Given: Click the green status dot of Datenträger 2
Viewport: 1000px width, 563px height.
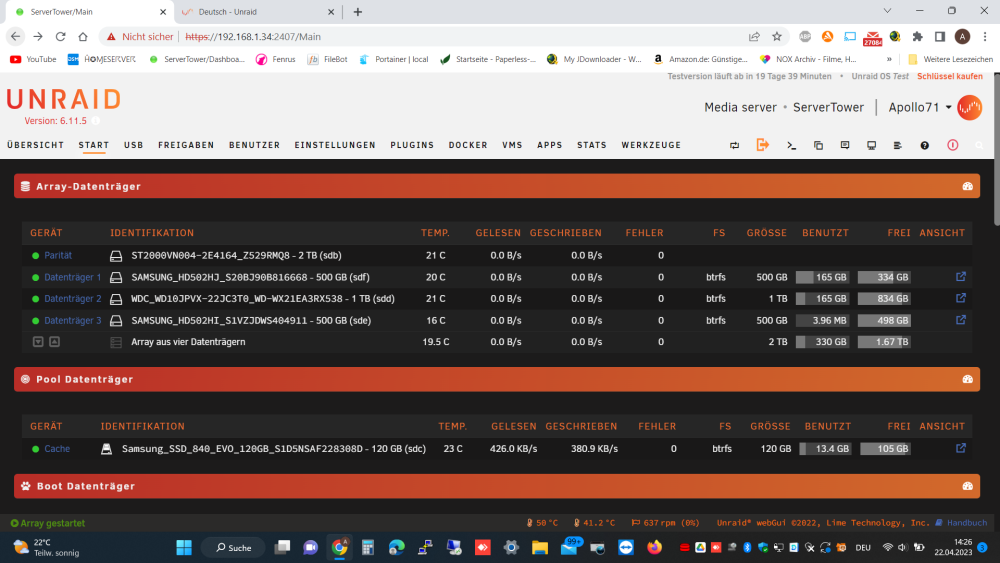Looking at the screenshot, I should coord(36,299).
